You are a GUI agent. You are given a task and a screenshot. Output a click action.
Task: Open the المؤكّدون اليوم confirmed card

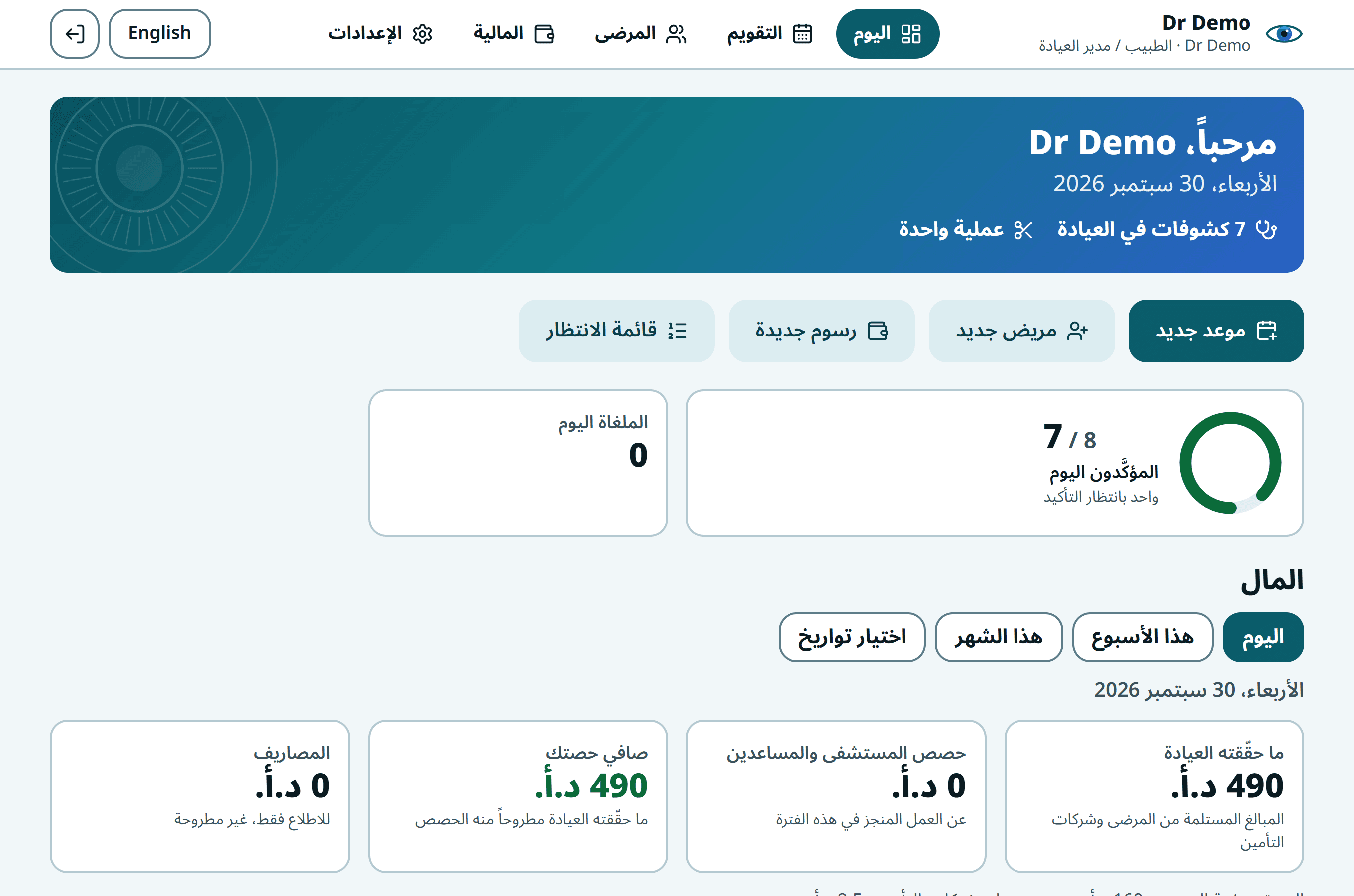[x=995, y=463]
